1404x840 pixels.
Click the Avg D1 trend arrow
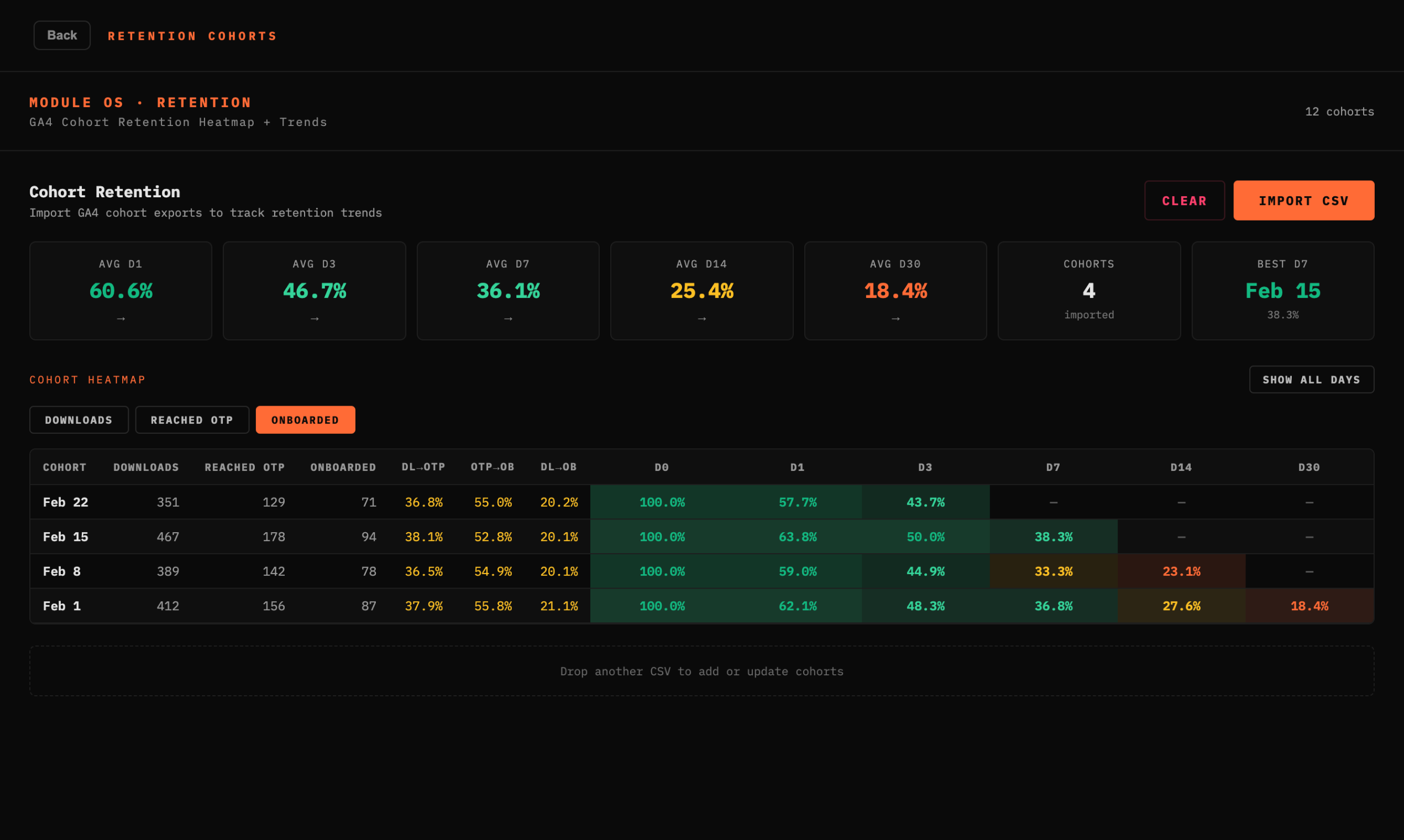click(121, 319)
